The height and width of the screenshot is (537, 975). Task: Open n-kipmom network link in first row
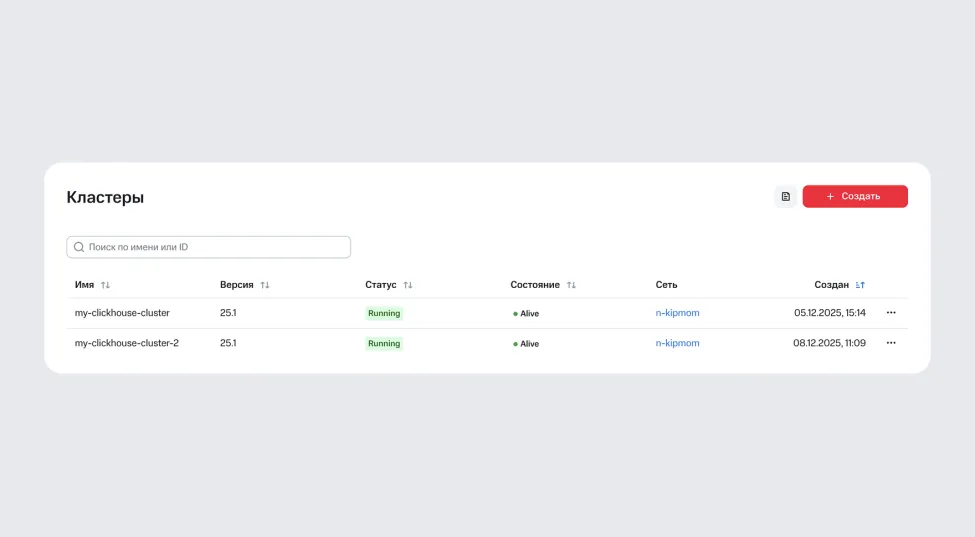tap(677, 313)
